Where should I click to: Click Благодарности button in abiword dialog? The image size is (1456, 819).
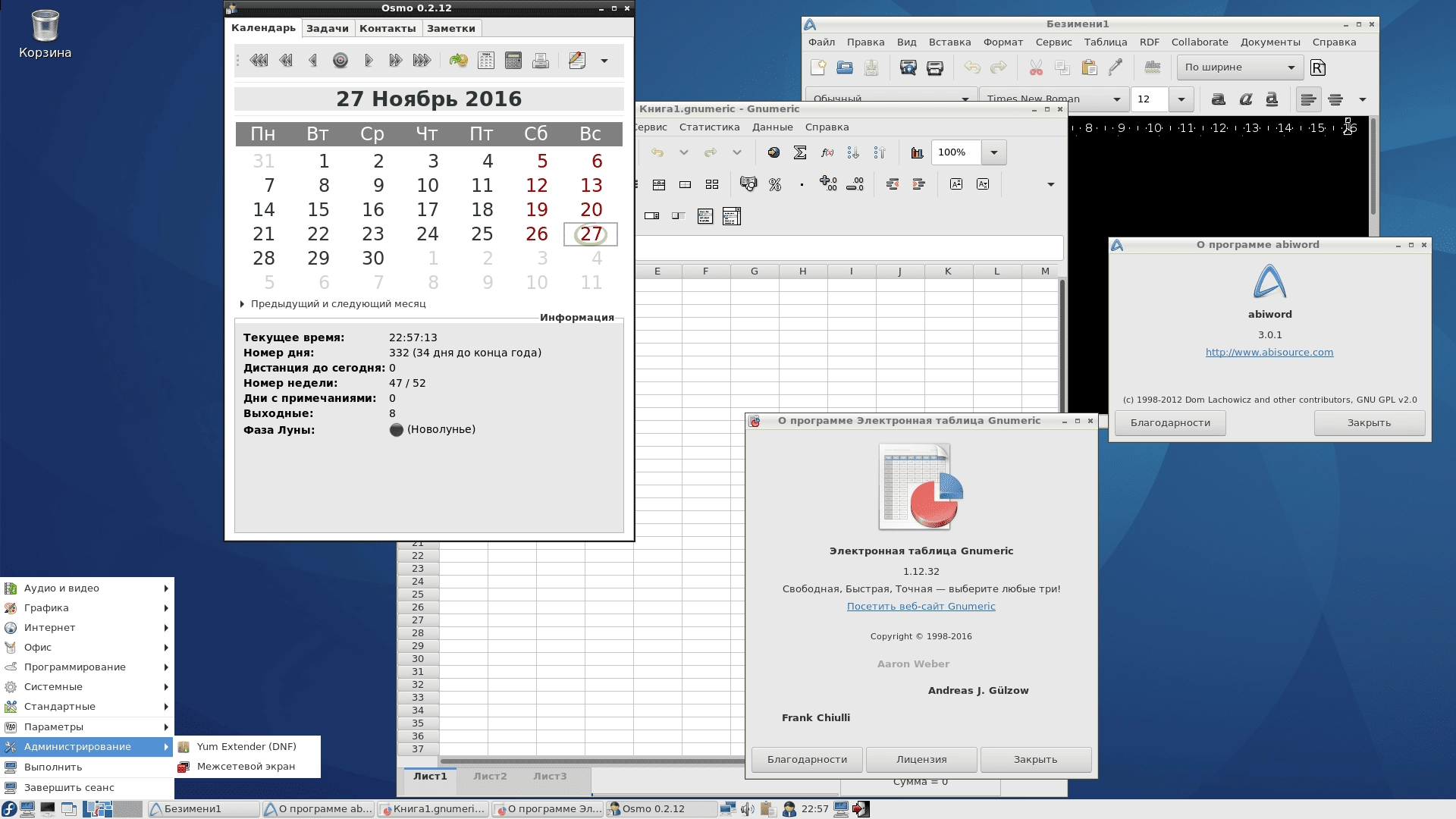point(1170,423)
